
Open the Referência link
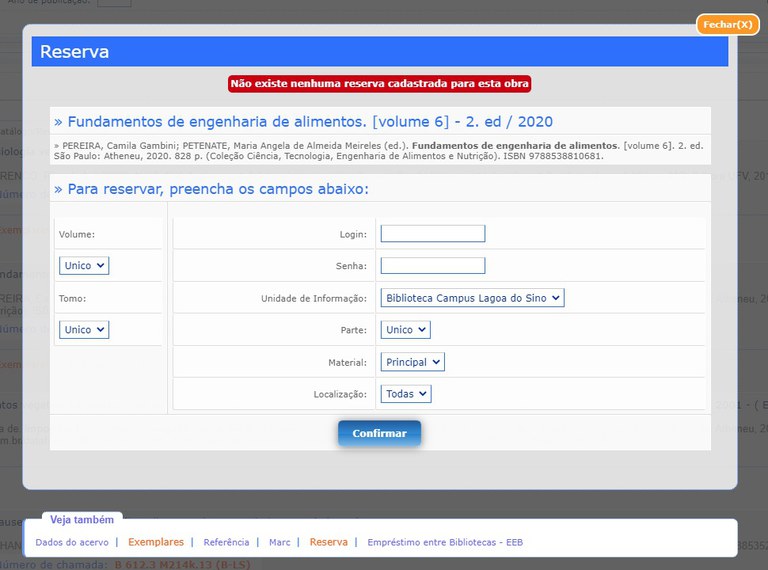click(226, 542)
